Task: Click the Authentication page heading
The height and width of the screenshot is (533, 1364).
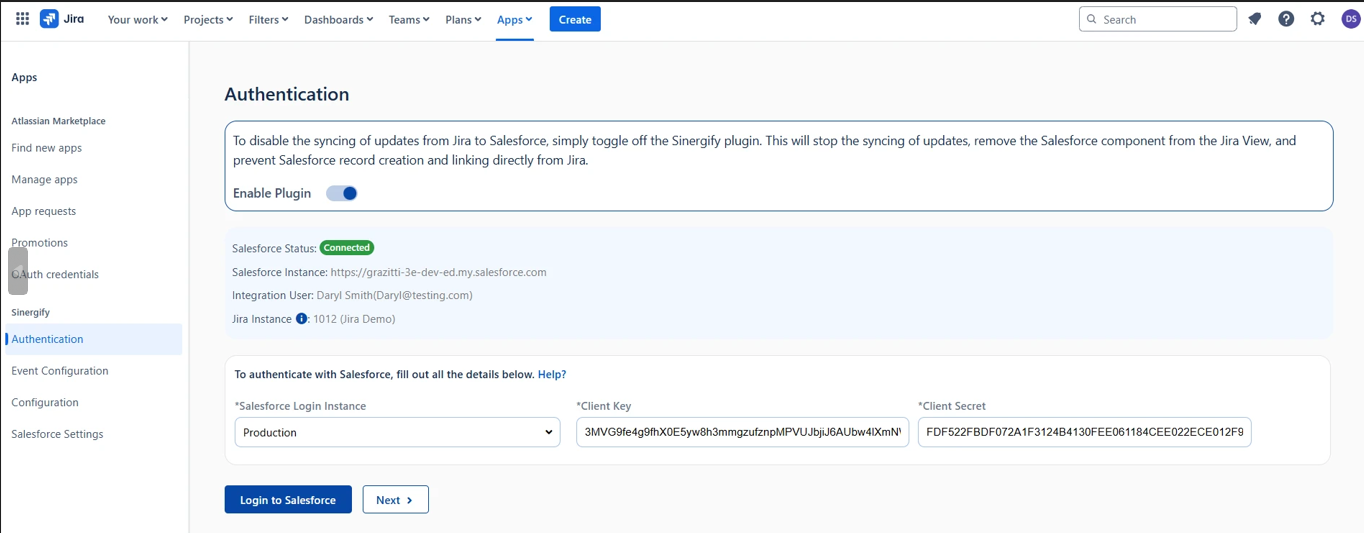Action: pos(287,94)
